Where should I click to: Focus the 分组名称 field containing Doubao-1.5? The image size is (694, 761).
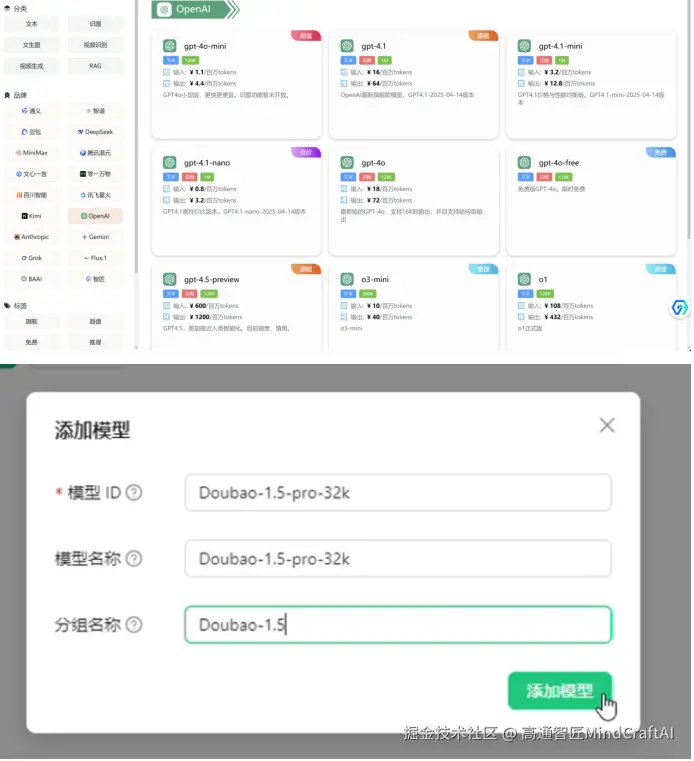click(398, 625)
